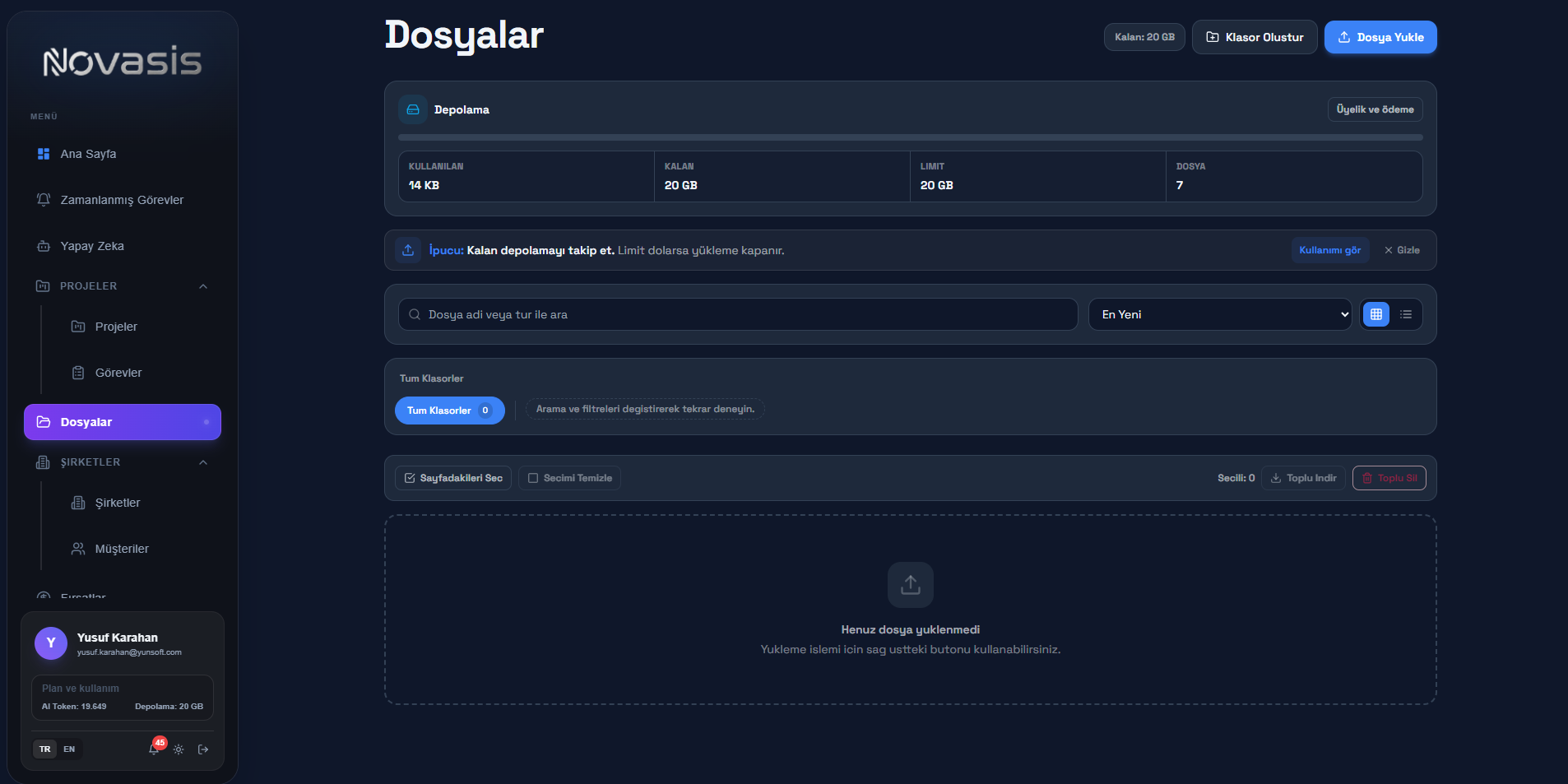This screenshot has height=784, width=1568.
Task: Open Üyelik ve ödeme
Action: [1375, 109]
